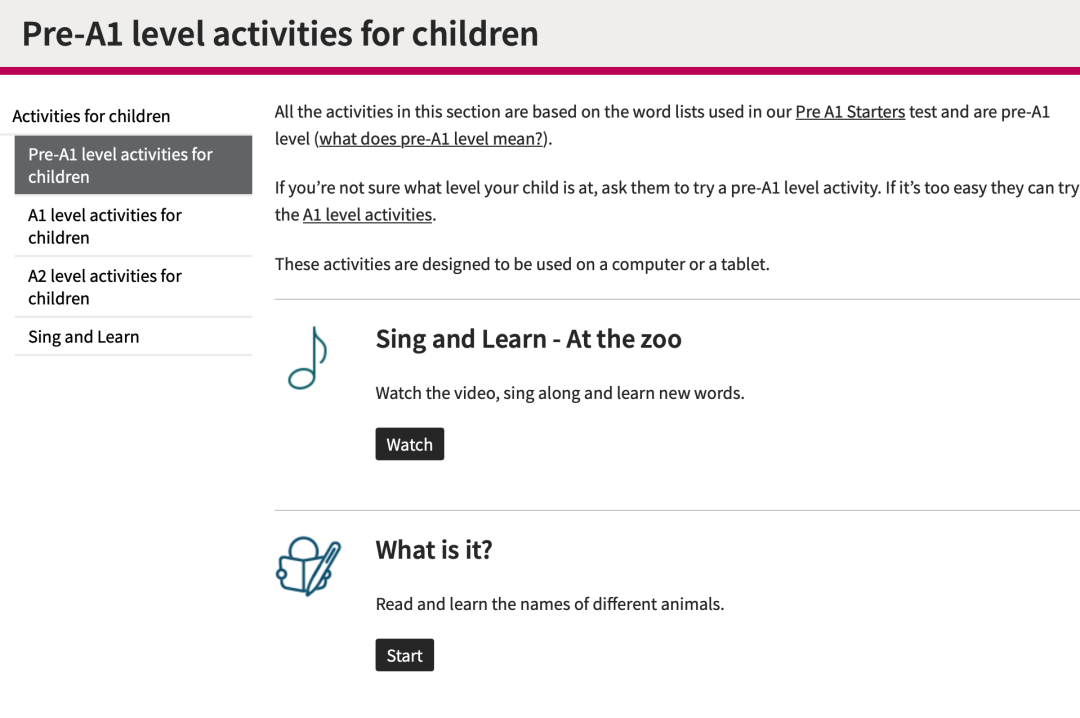Viewport: 1080px width, 718px height.
Task: Click the music note icon
Action: pos(308,358)
